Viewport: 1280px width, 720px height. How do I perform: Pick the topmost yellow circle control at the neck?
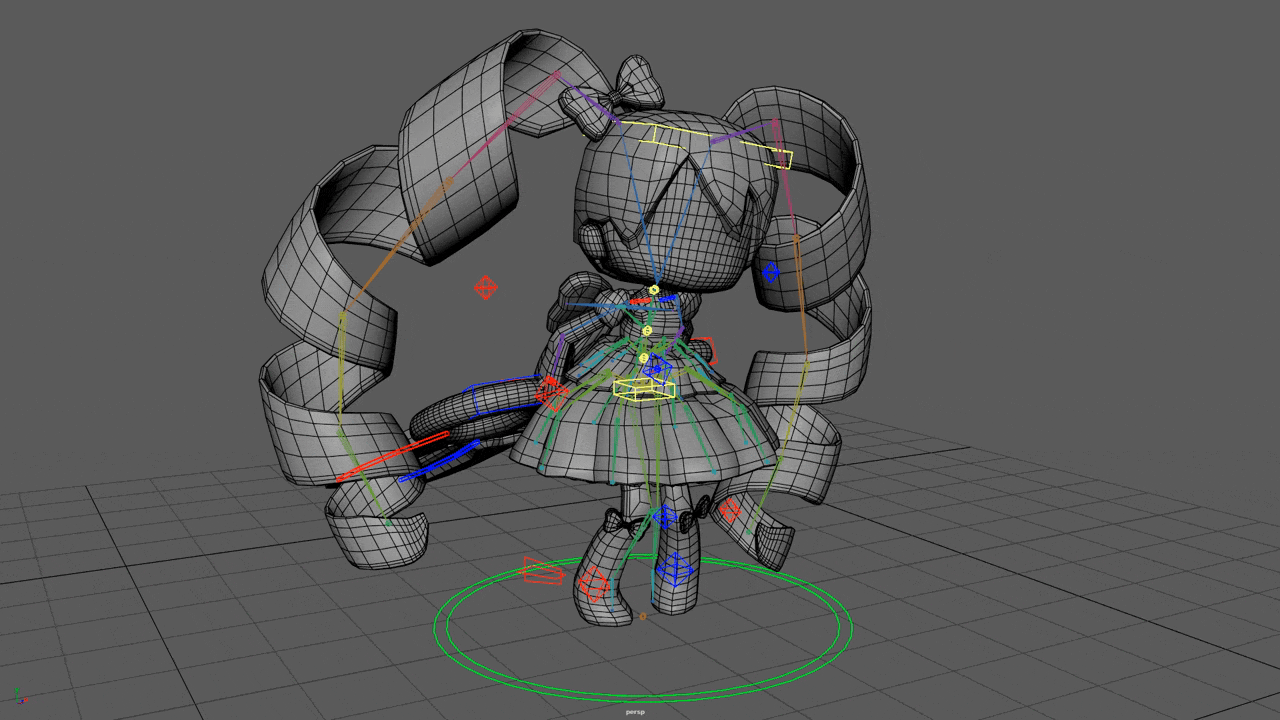pos(654,290)
